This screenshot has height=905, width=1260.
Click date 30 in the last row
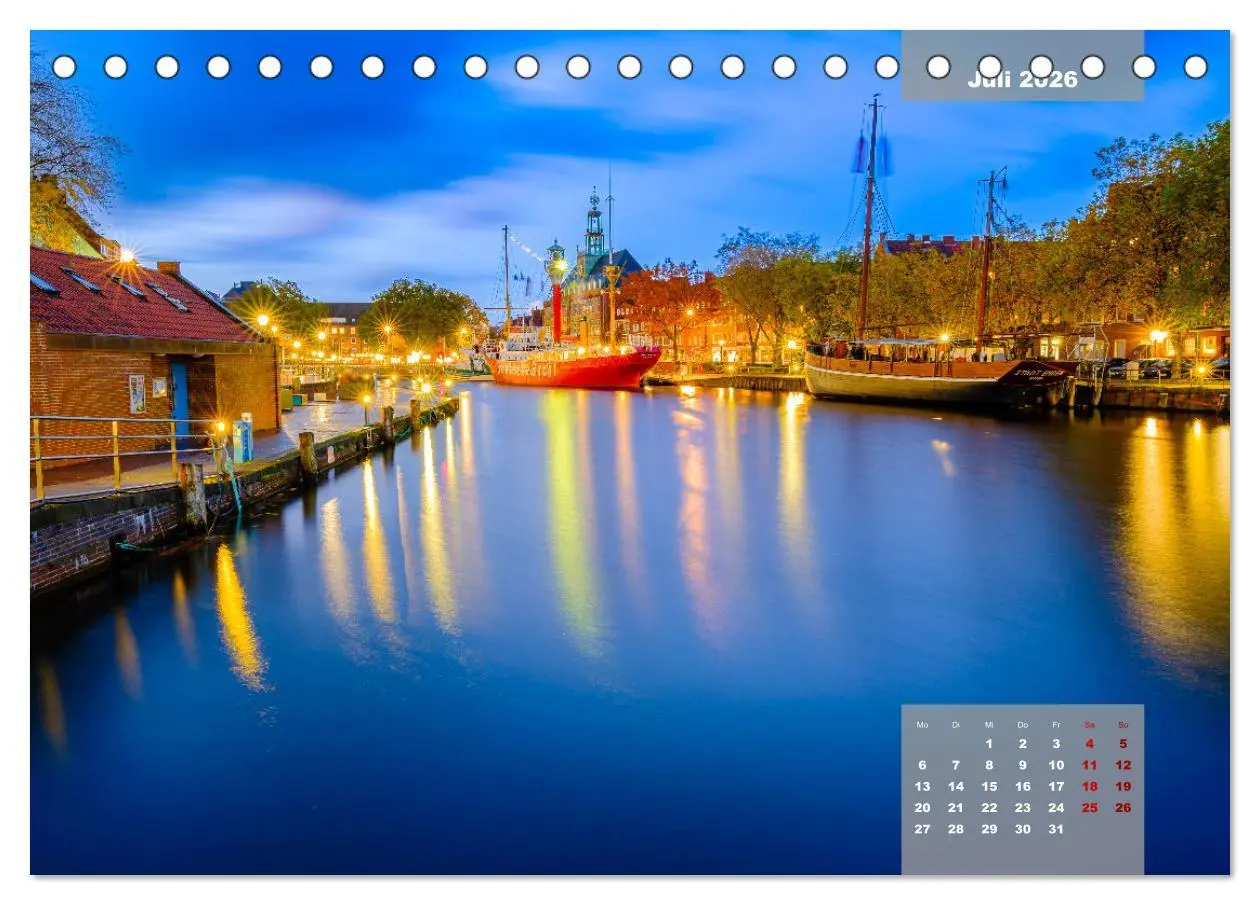pyautogui.click(x=1023, y=829)
